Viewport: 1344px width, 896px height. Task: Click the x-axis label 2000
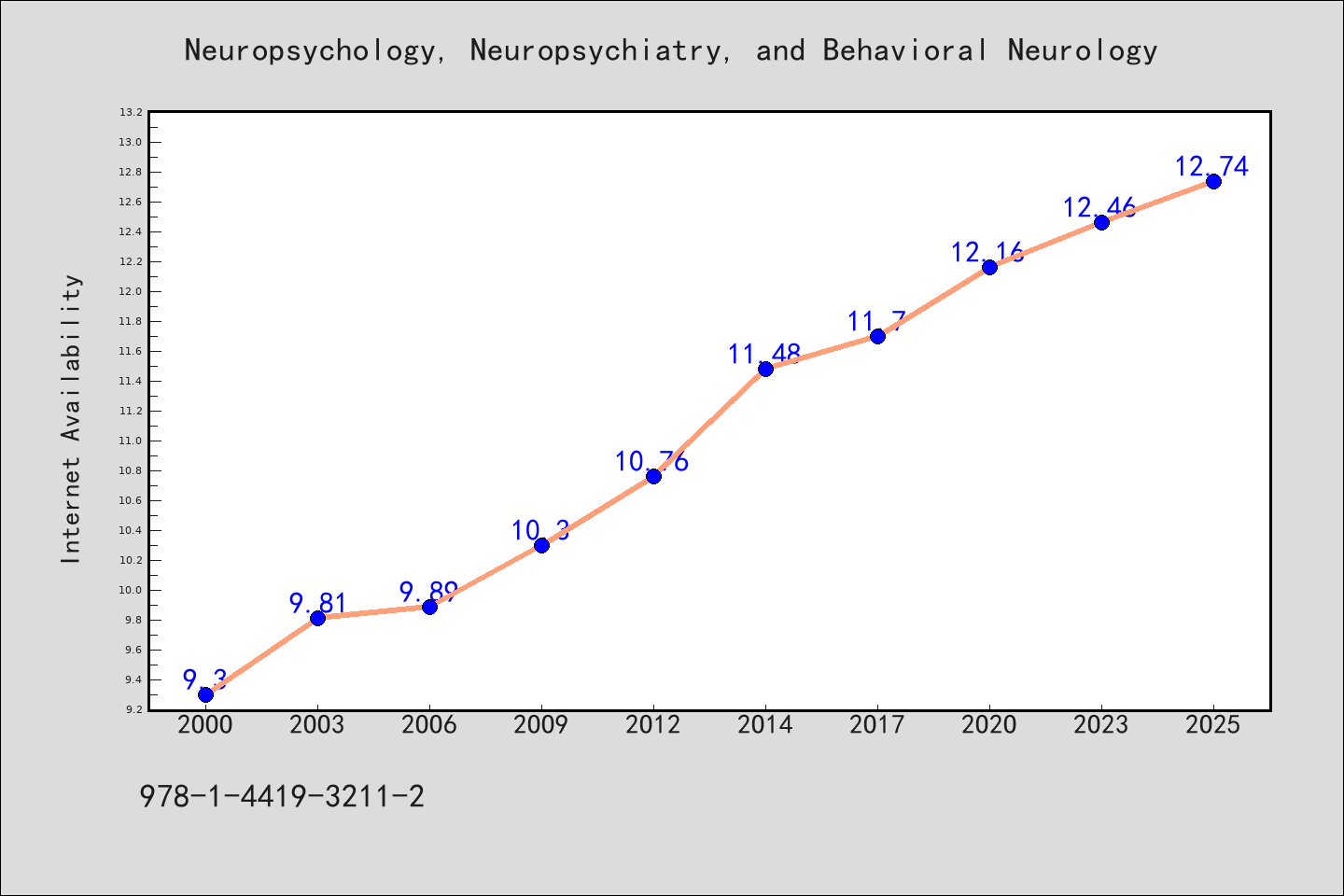pyautogui.click(x=205, y=725)
